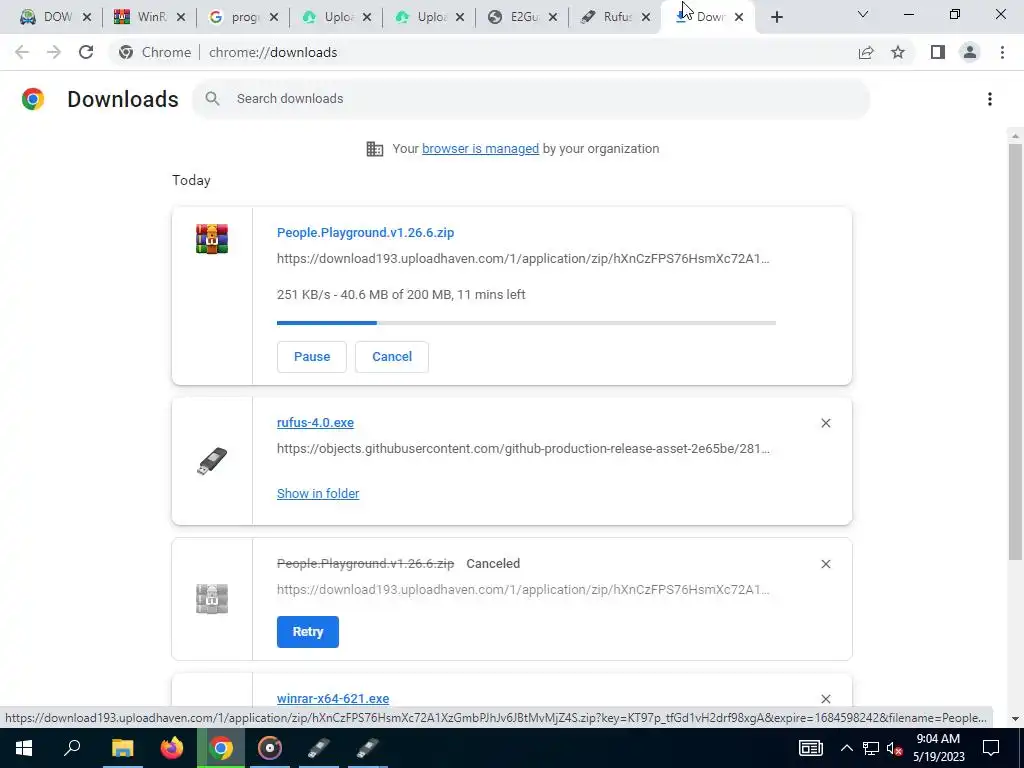Click the back navigation arrow

click(x=22, y=52)
